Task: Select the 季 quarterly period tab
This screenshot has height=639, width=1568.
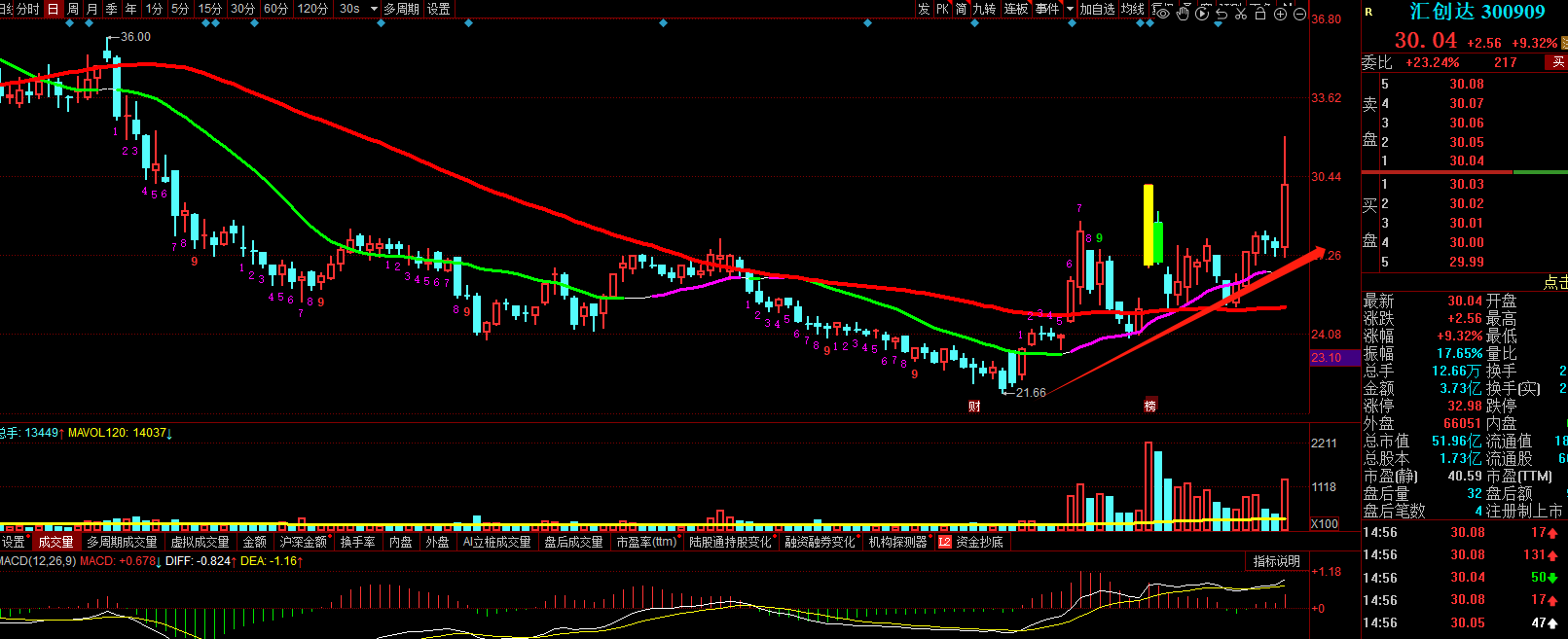Action: (x=111, y=9)
